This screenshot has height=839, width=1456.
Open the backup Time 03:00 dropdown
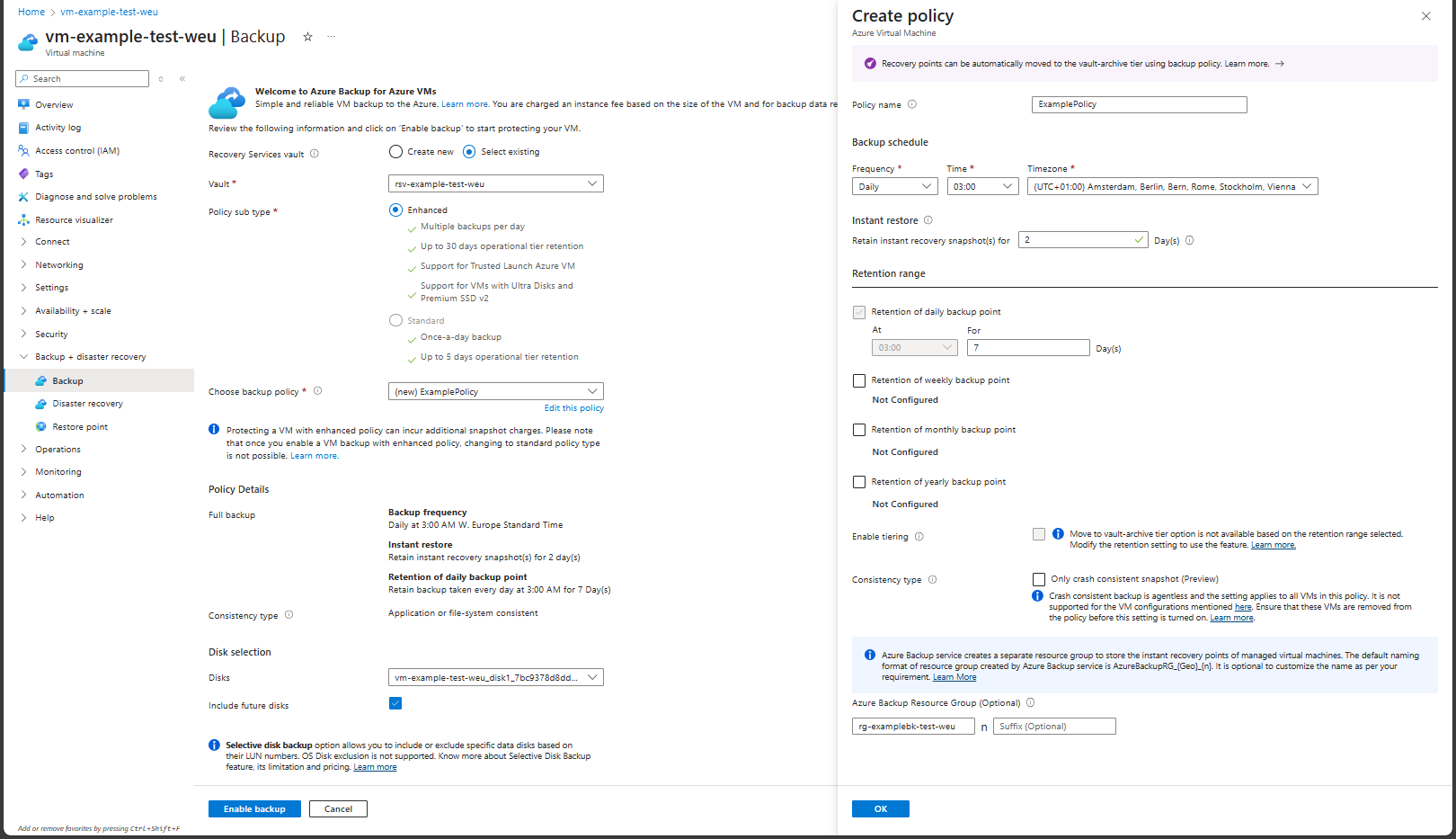983,186
